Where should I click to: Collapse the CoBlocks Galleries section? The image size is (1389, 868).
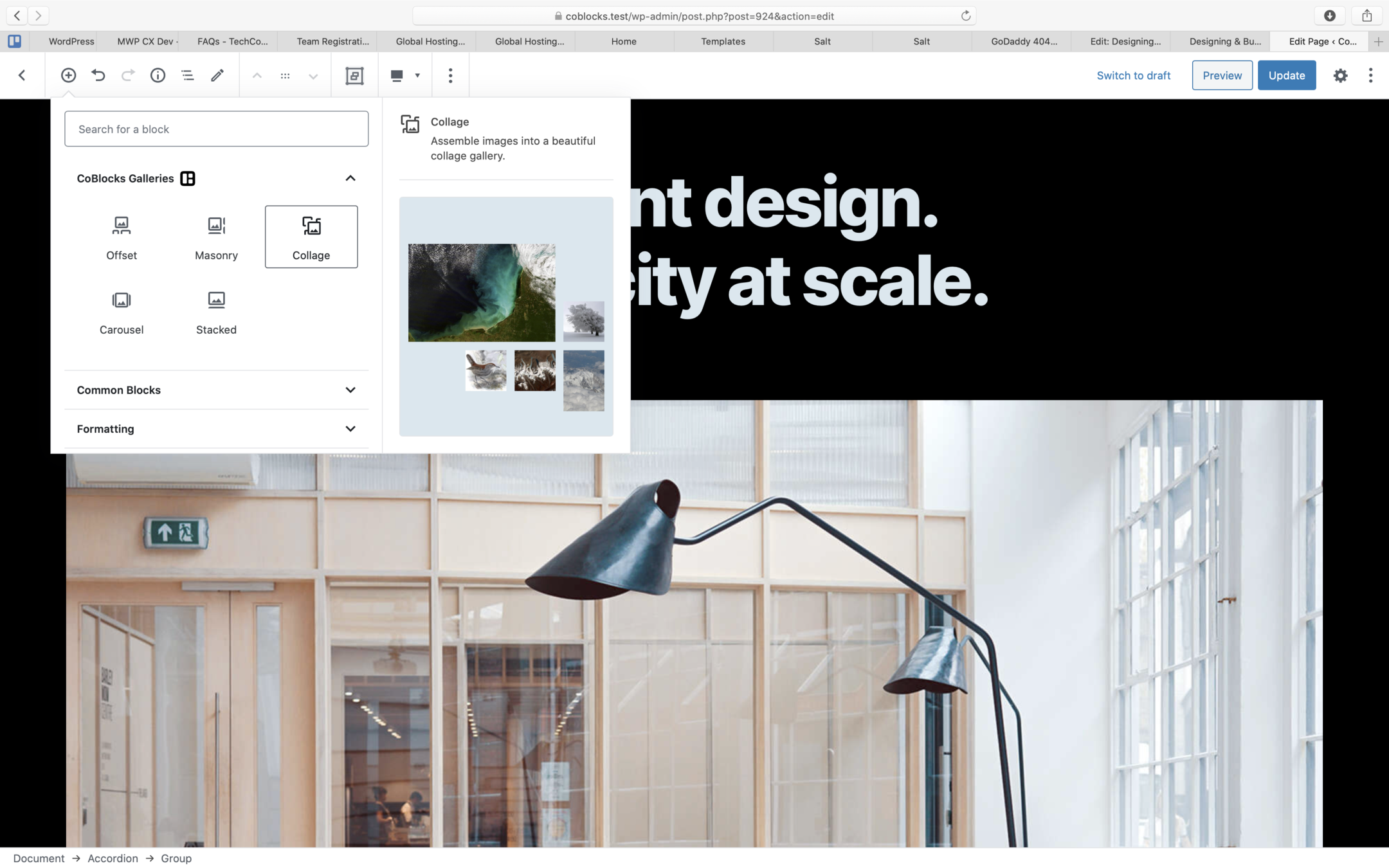point(350,178)
